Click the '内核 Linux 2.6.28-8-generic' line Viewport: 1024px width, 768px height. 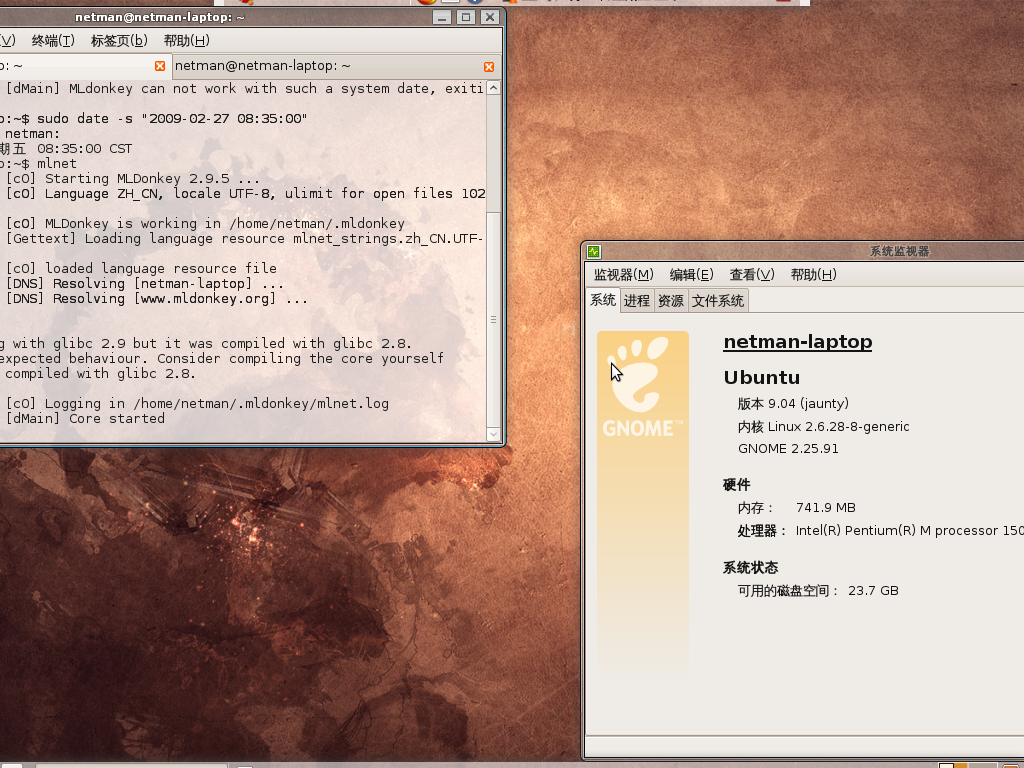point(824,426)
